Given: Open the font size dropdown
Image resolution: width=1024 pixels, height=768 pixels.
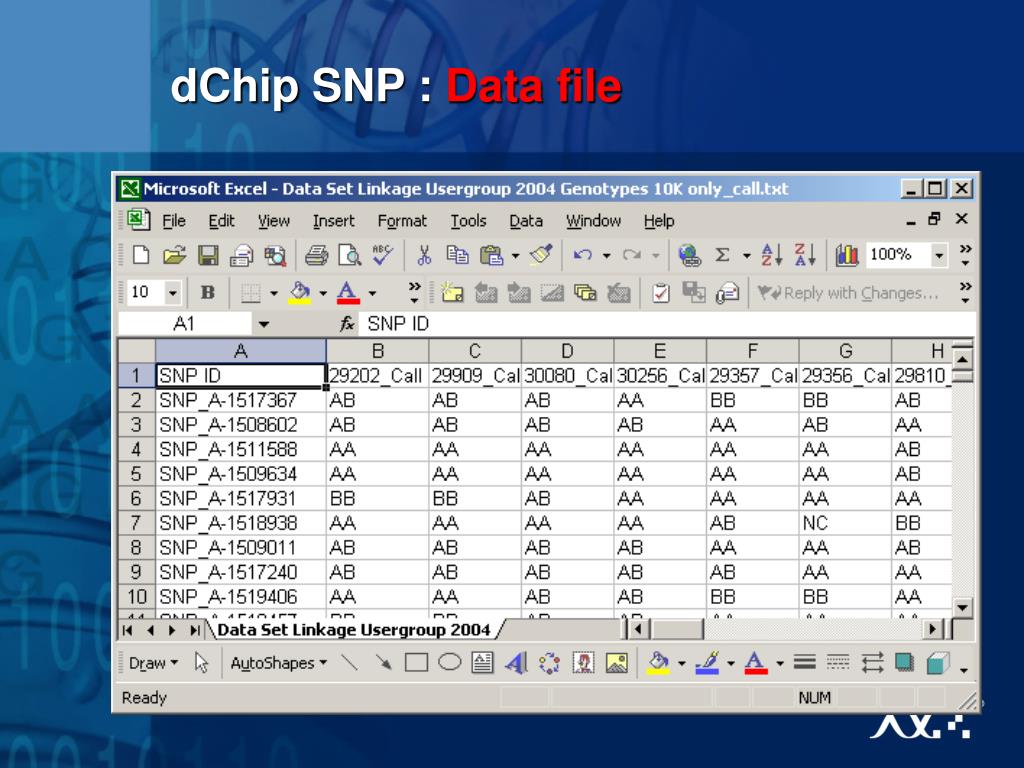Looking at the screenshot, I should point(172,293).
